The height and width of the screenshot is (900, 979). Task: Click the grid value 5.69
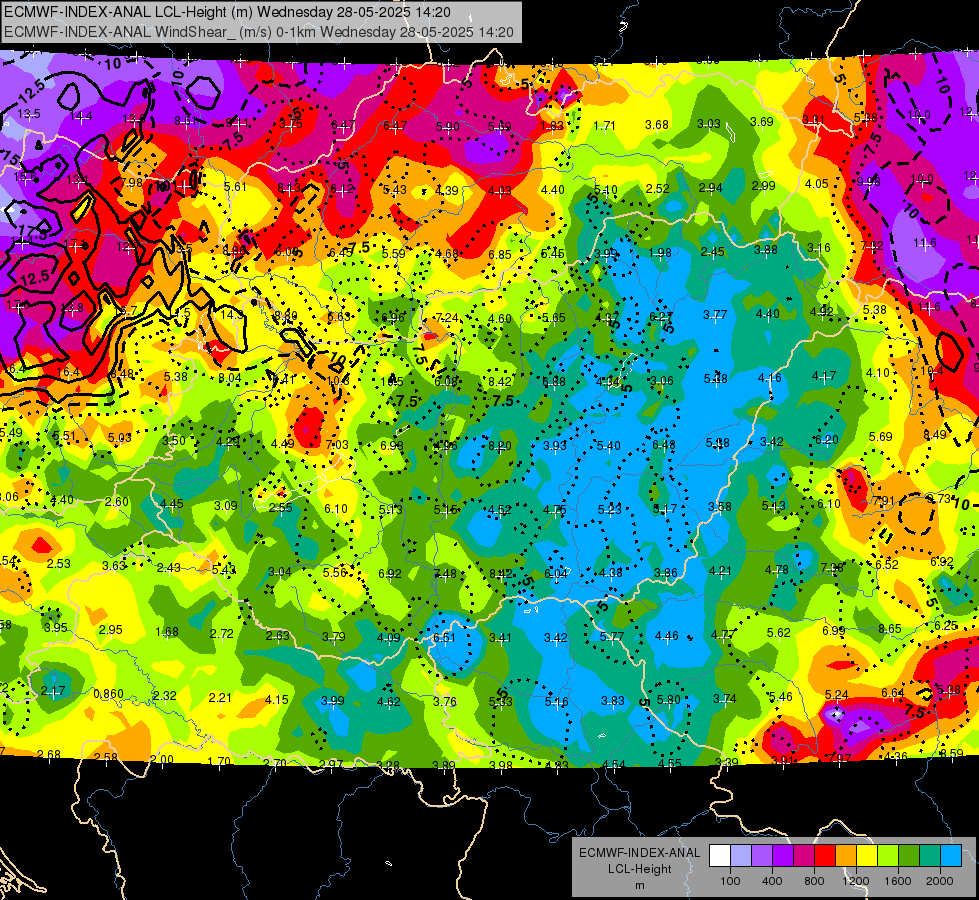click(x=881, y=437)
